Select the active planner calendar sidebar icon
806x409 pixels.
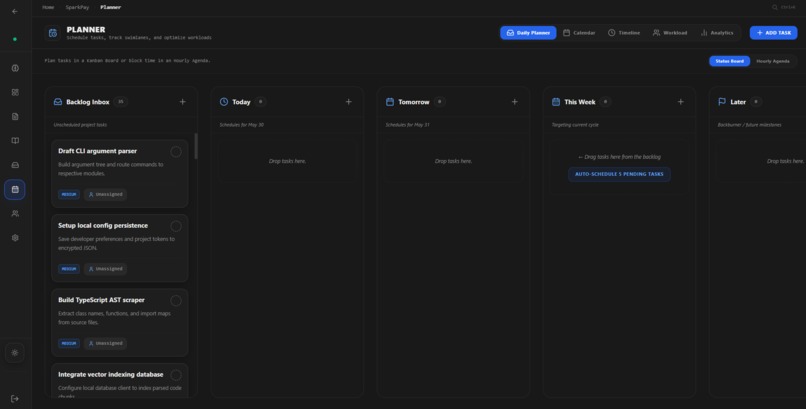(x=15, y=190)
